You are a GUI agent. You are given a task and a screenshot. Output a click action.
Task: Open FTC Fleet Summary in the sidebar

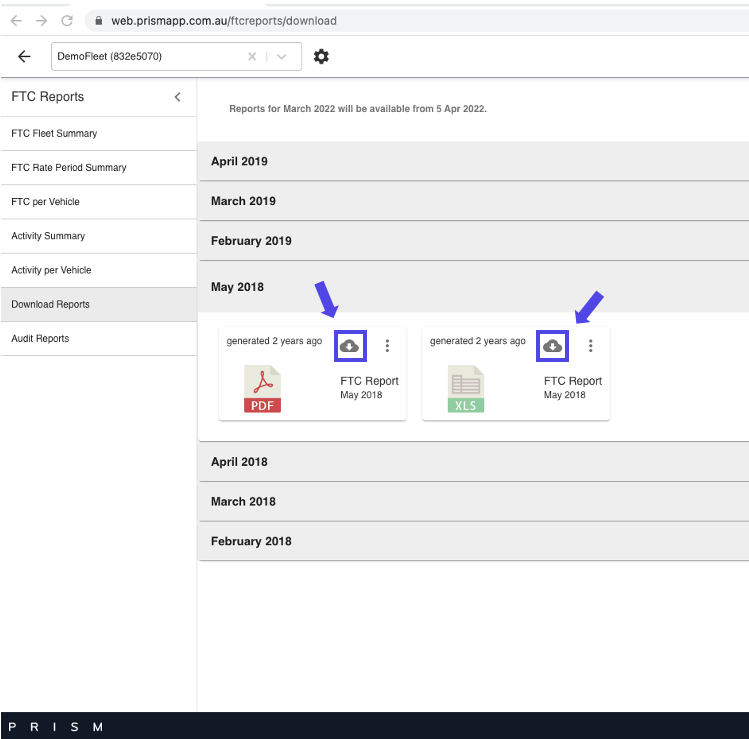(x=54, y=133)
